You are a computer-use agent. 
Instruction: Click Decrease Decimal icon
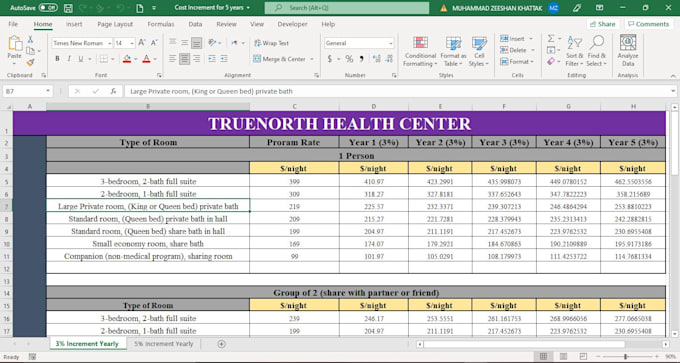pyautogui.click(x=389, y=59)
